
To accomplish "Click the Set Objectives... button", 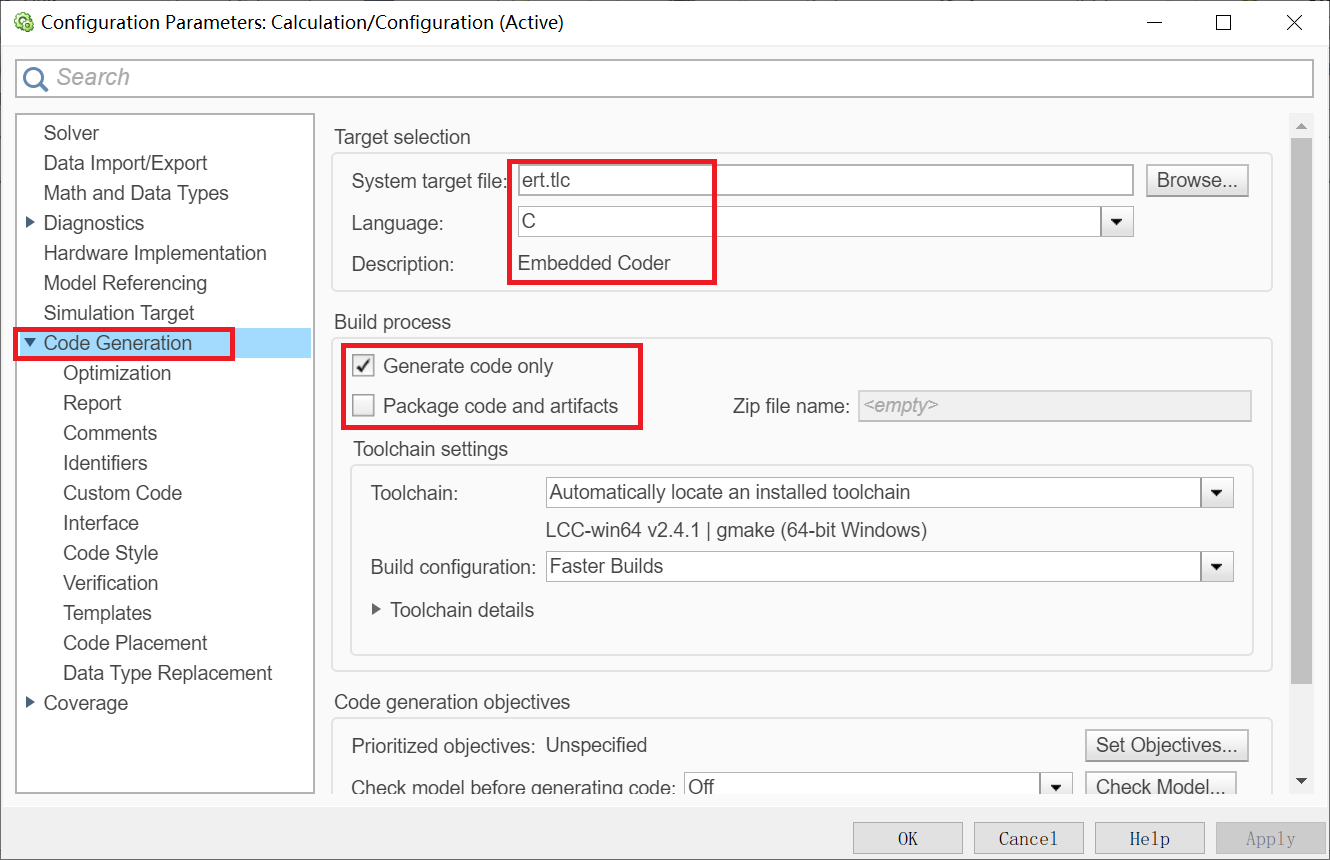I will pos(1166,745).
